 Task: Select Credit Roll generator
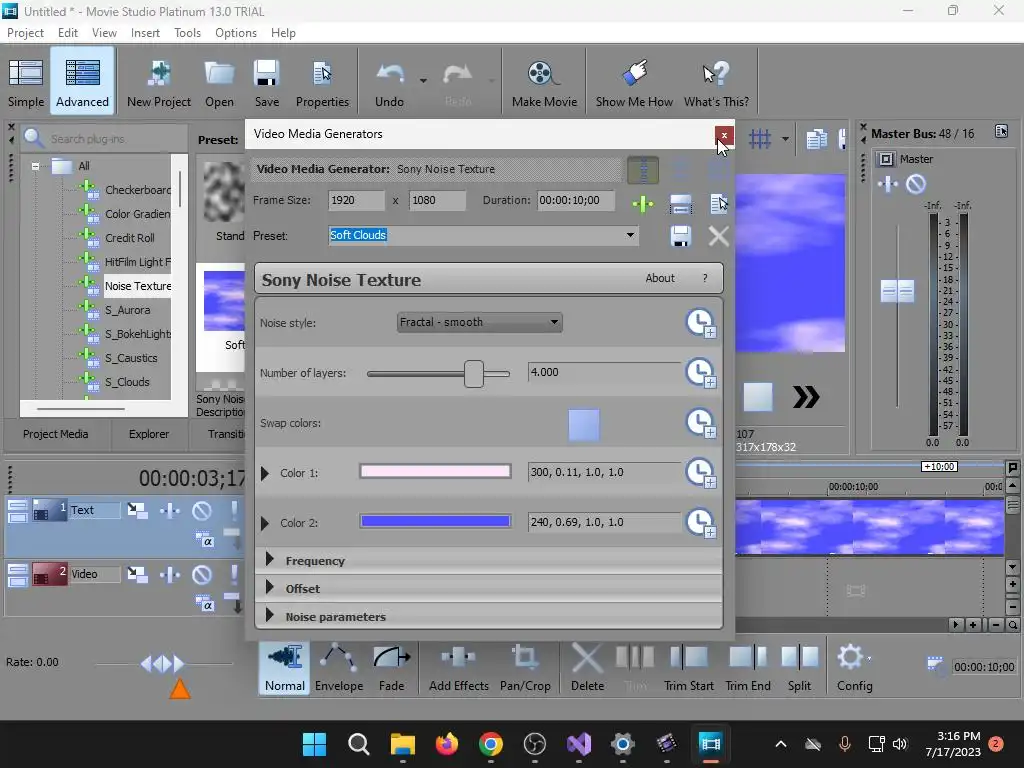tap(130, 238)
